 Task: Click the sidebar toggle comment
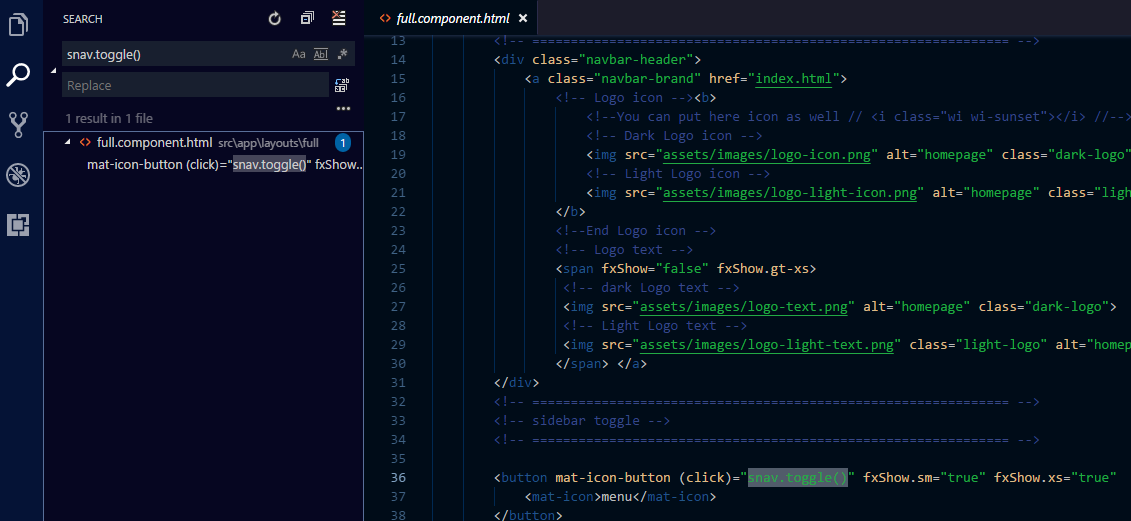[582, 420]
